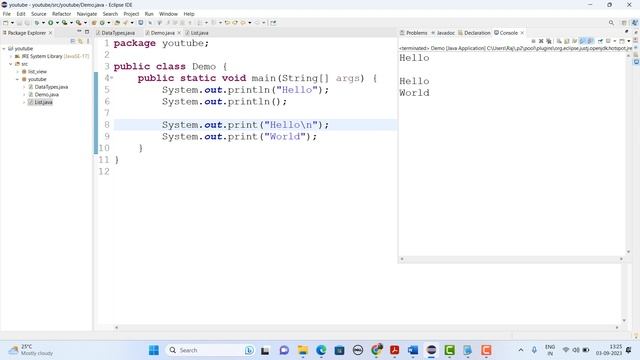Screen dimensions: 640x360
Task: Create a new Java class via toolbar icon
Action: [x=102, y=23]
